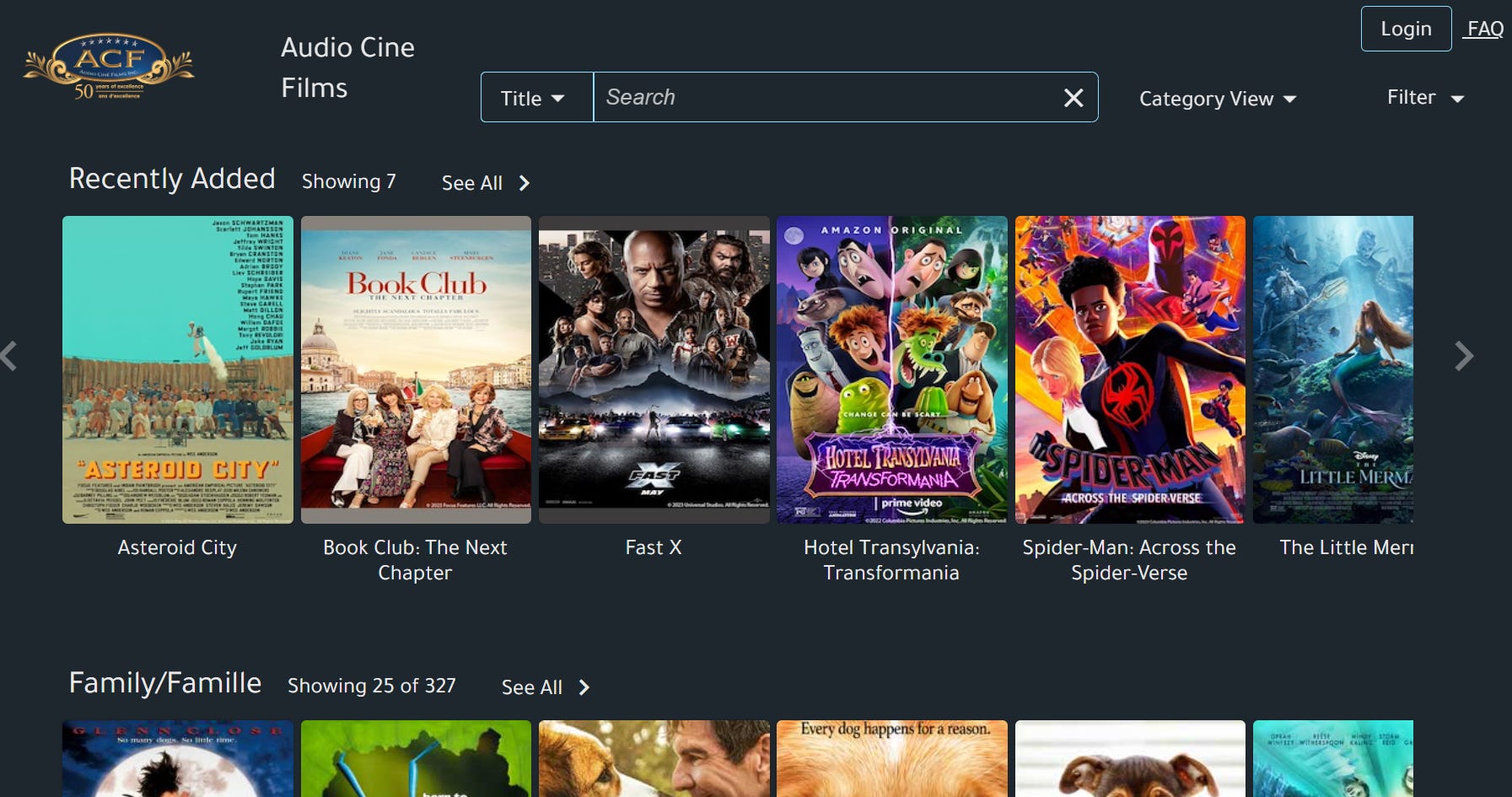Image resolution: width=1512 pixels, height=797 pixels.
Task: Open the green silhouette poster in Family row
Action: point(416,758)
